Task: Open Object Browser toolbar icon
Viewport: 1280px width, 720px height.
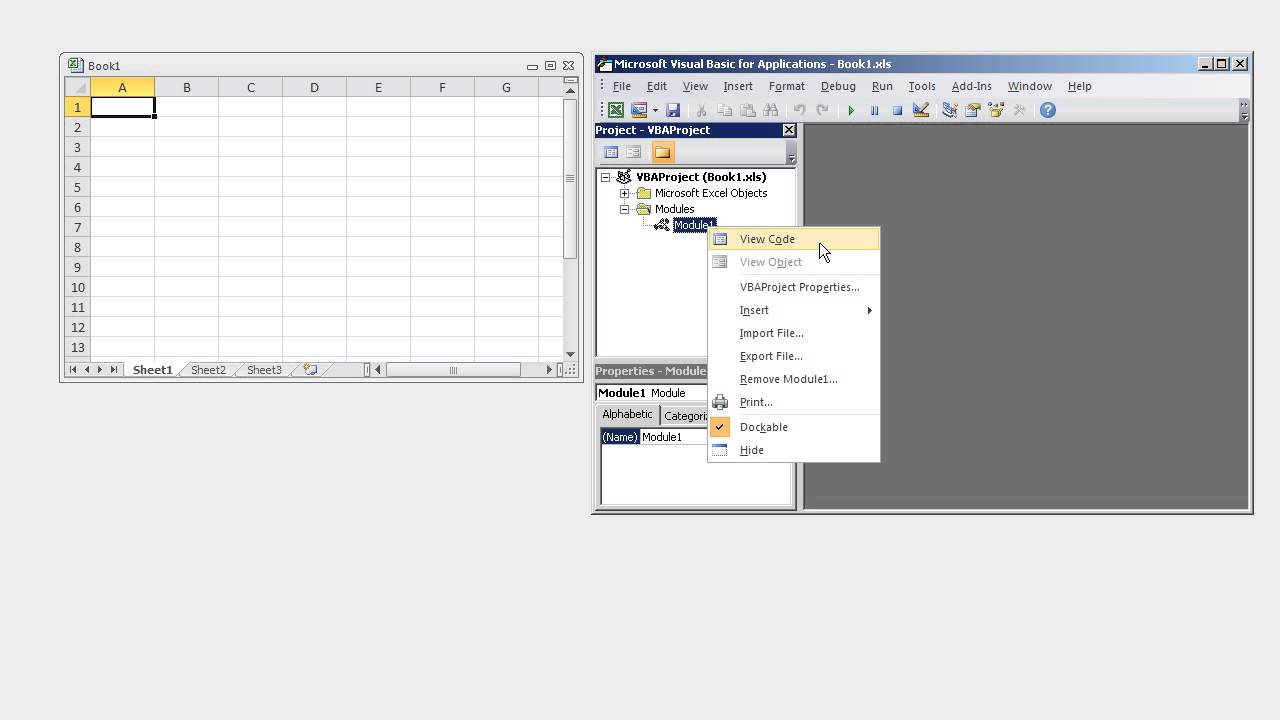Action: point(996,110)
